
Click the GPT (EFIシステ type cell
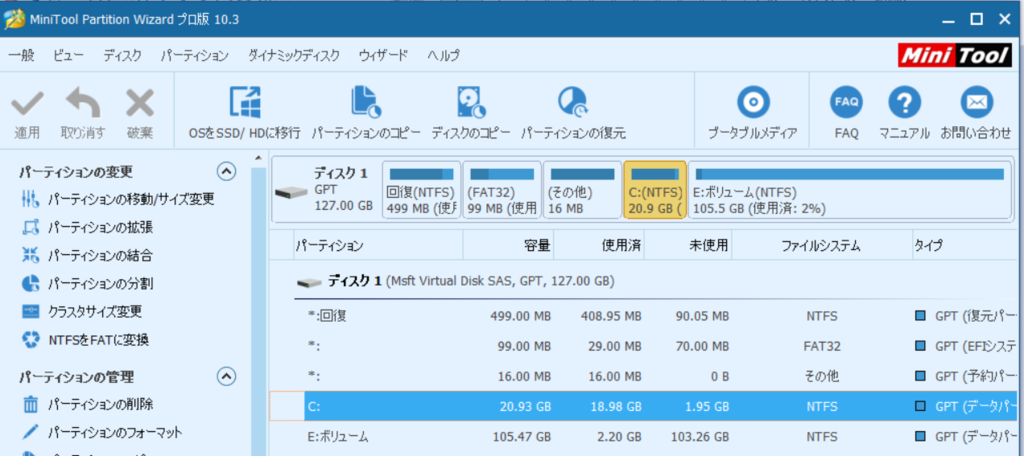(x=966, y=346)
